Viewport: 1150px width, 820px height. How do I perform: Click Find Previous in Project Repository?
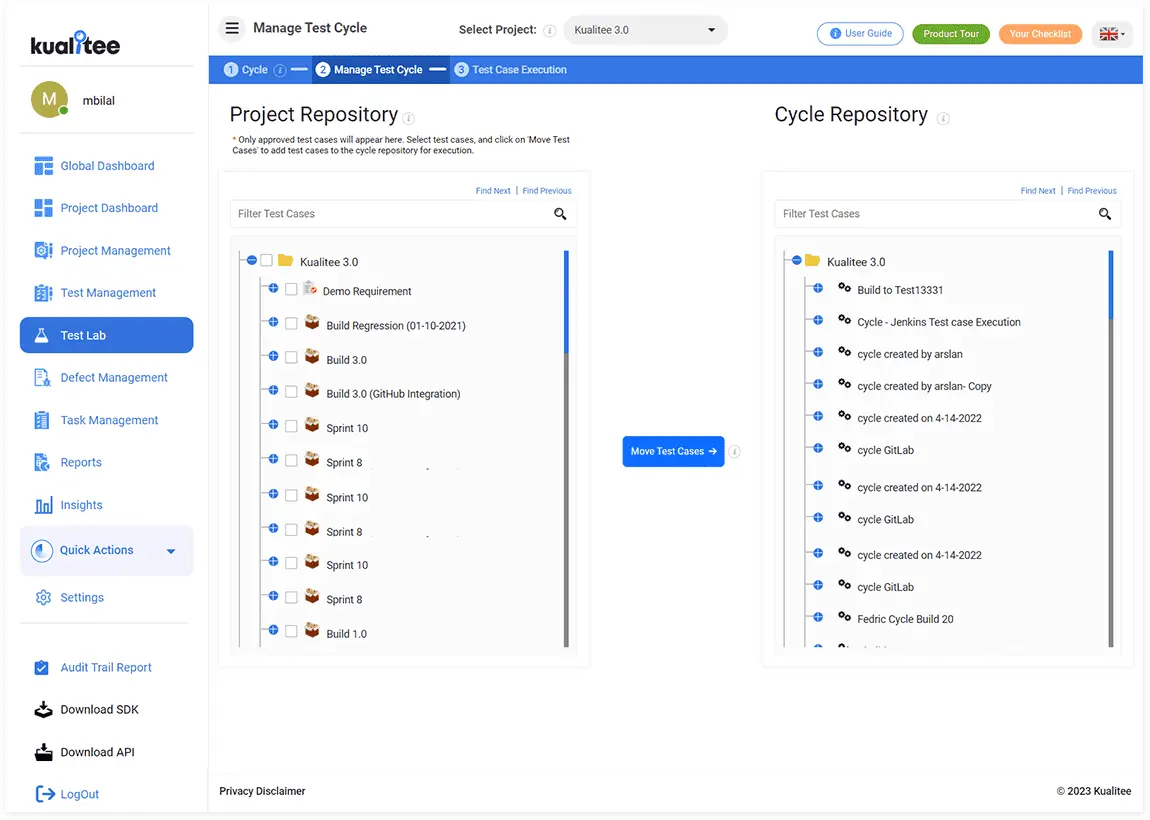(x=547, y=191)
